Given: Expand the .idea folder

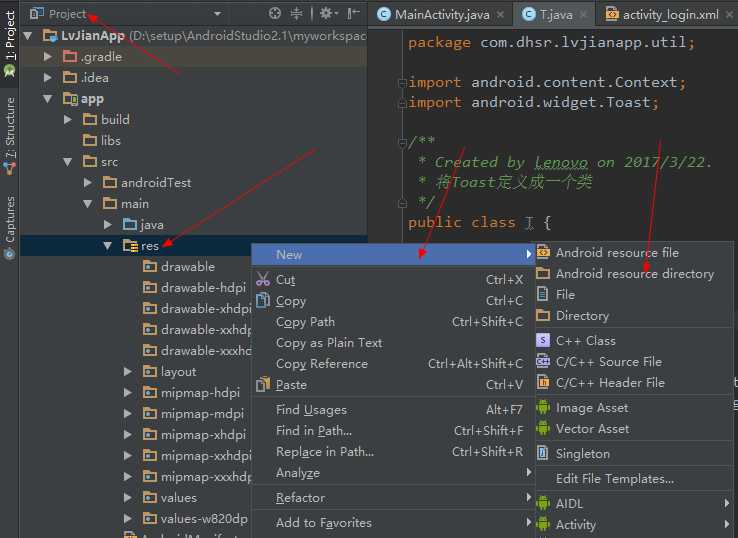Looking at the screenshot, I should pyautogui.click(x=48, y=77).
